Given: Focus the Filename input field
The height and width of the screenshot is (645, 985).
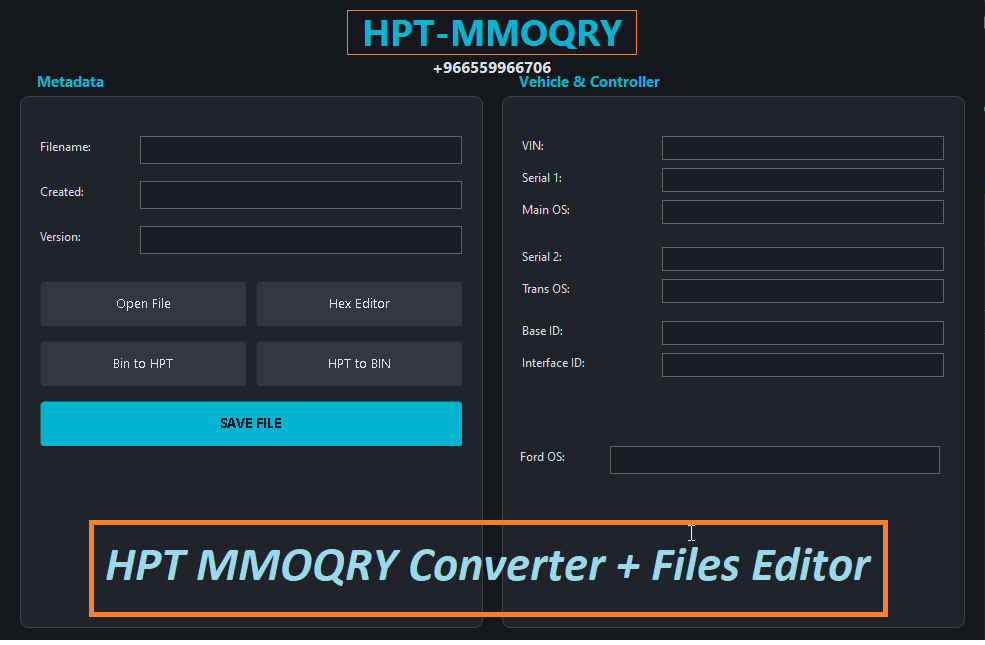Looking at the screenshot, I should (x=300, y=150).
